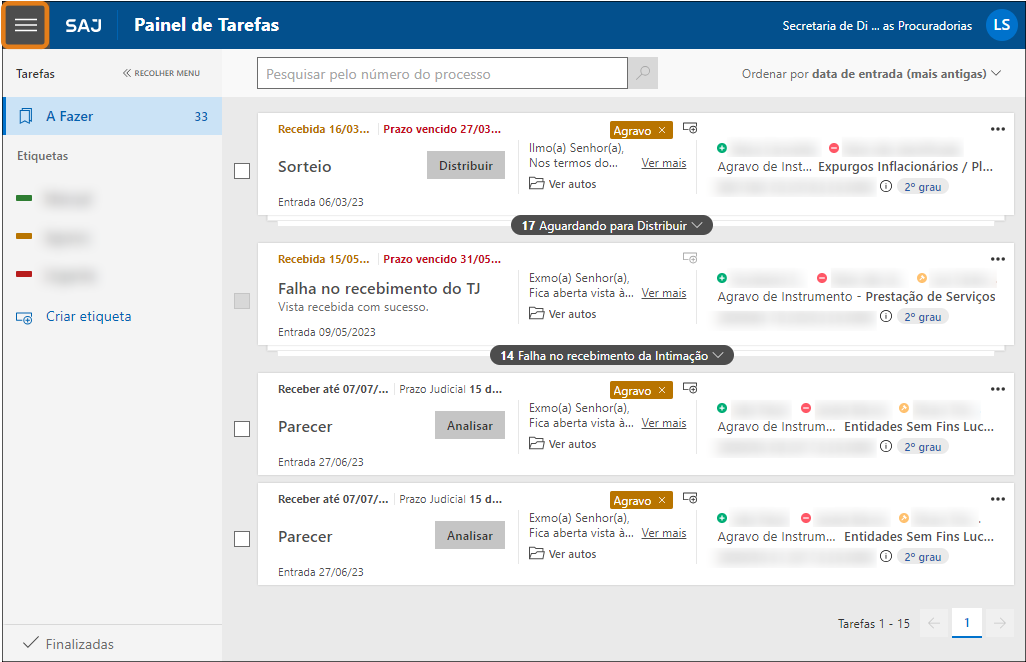Expand 17 Aguardando para Distribuir group
The width and height of the screenshot is (1026, 662).
(x=611, y=226)
